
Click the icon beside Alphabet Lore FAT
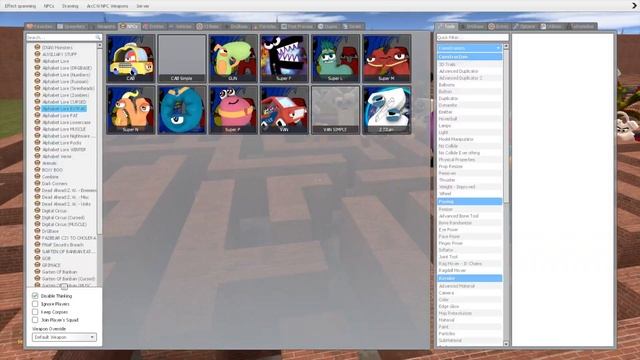(38, 116)
